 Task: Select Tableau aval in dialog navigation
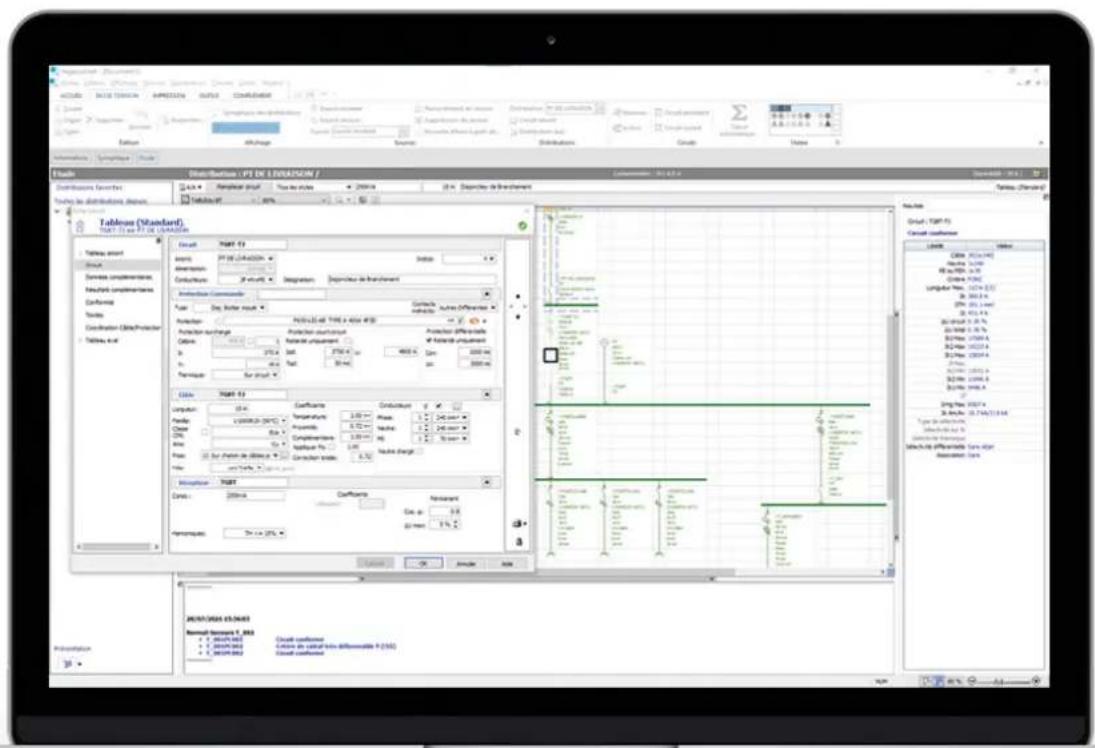pyautogui.click(x=102, y=339)
